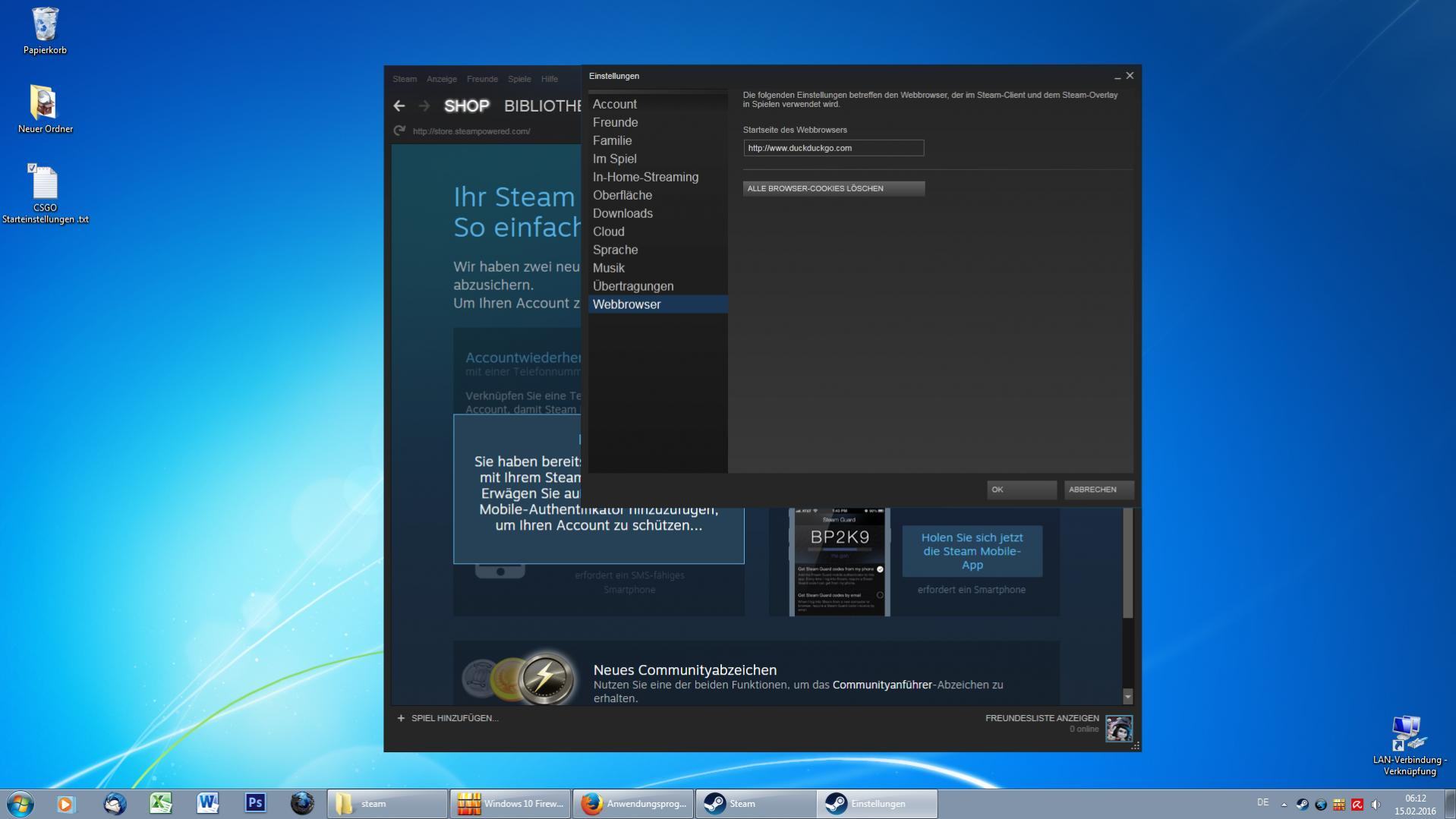
Task: Select Freunde in settings sidebar
Action: pyautogui.click(x=657, y=122)
